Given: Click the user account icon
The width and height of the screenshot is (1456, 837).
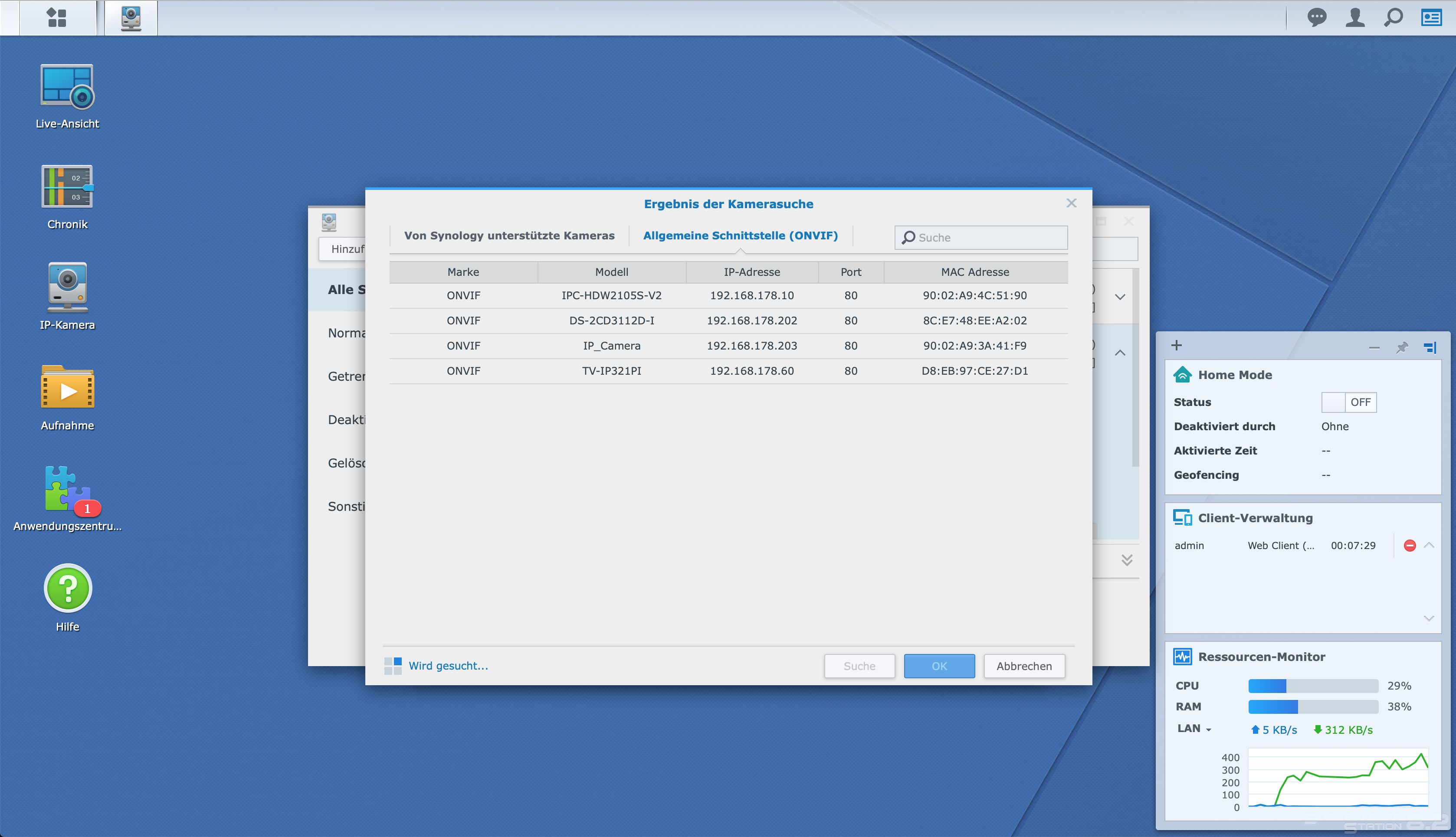Looking at the screenshot, I should click(1354, 17).
